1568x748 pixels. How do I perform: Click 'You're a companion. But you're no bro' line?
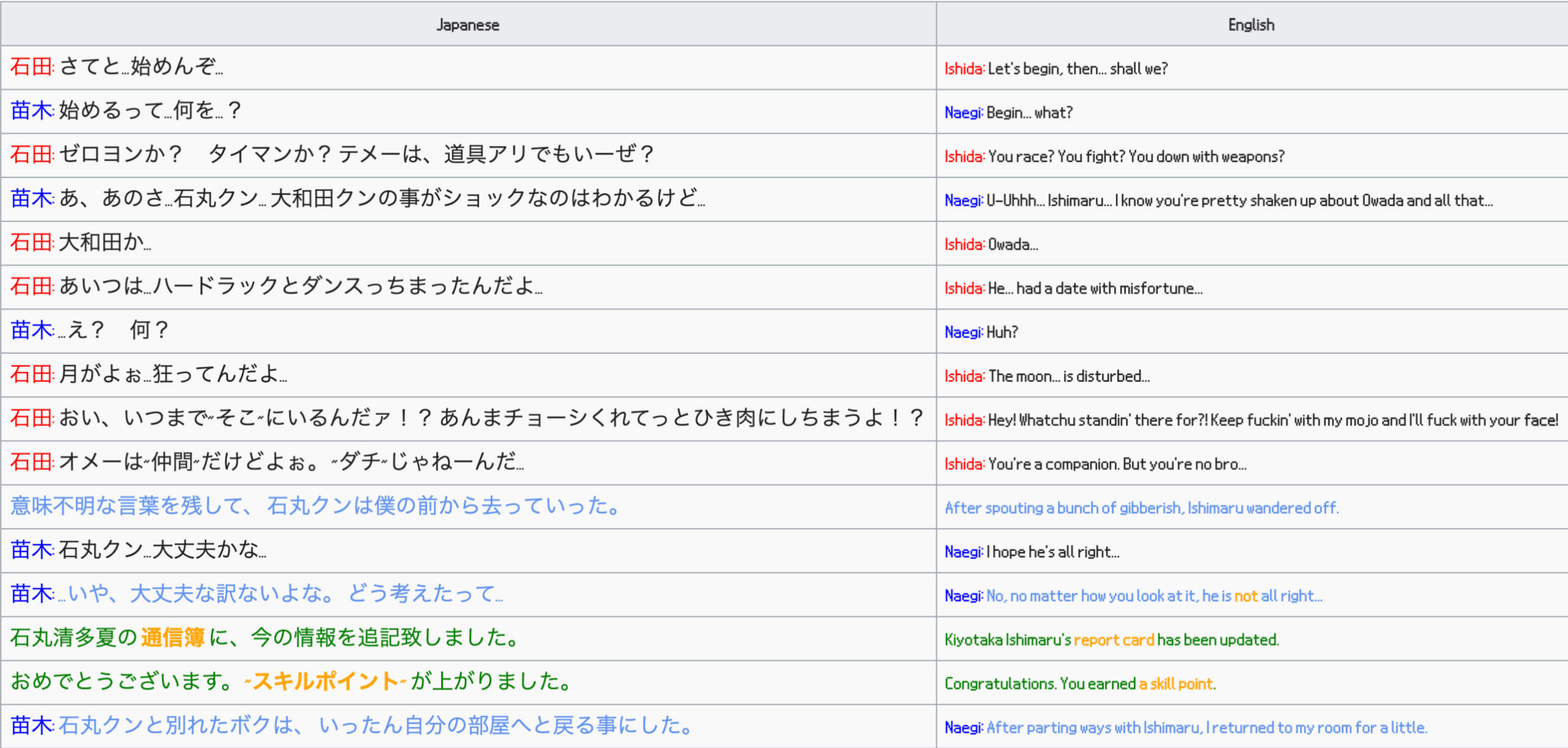point(1117,464)
